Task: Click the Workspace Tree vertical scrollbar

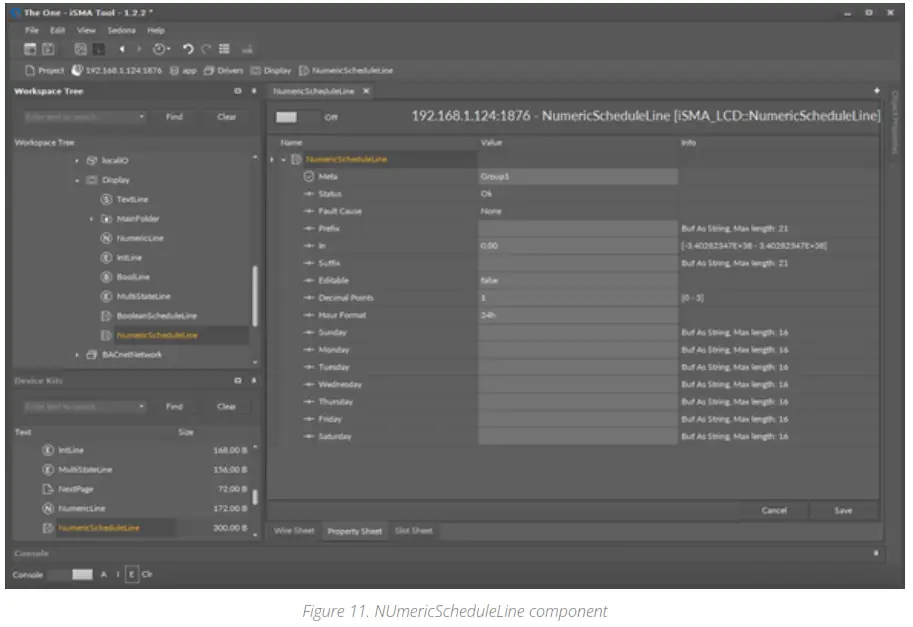Action: click(x=255, y=295)
